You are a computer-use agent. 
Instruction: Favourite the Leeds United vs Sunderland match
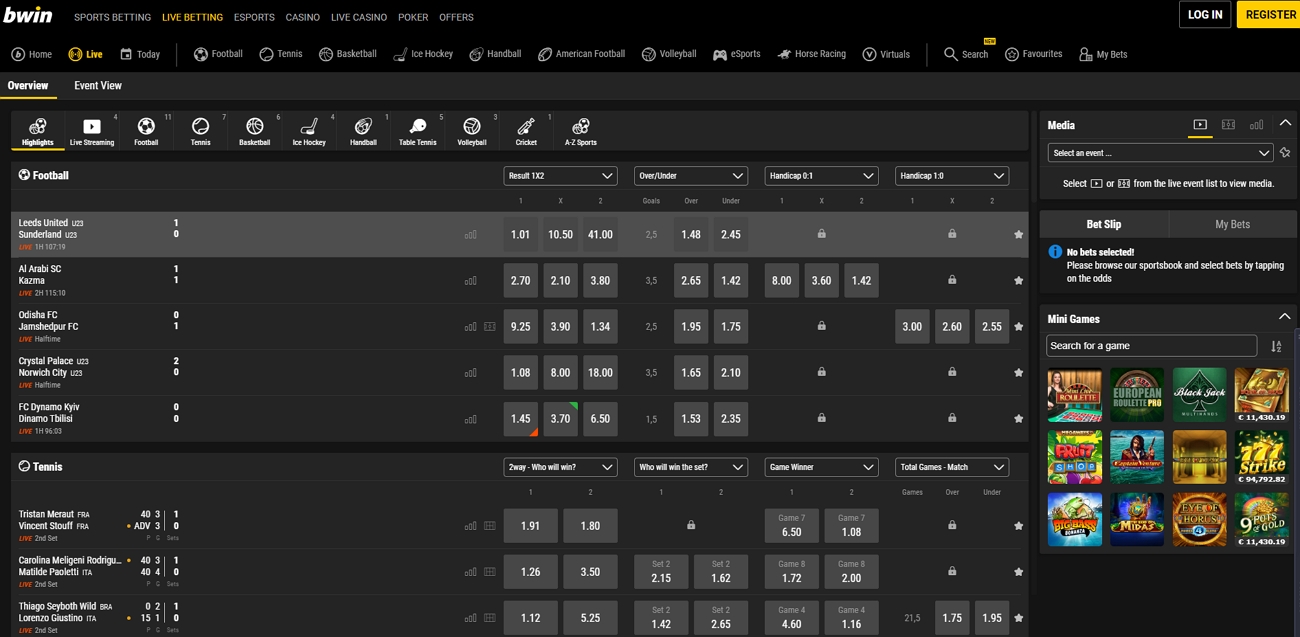(1018, 235)
